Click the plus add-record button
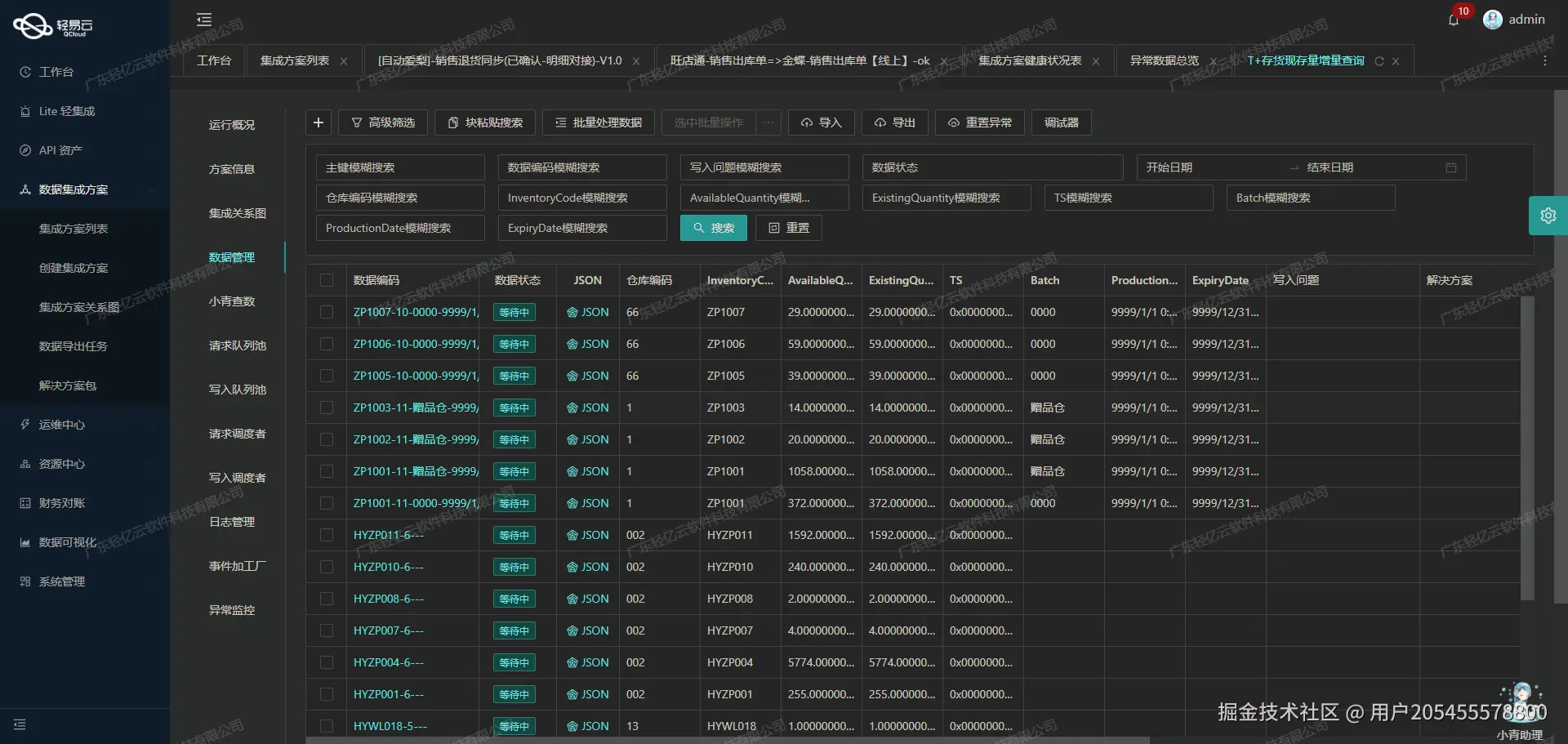The width and height of the screenshot is (1568, 744). coord(318,123)
